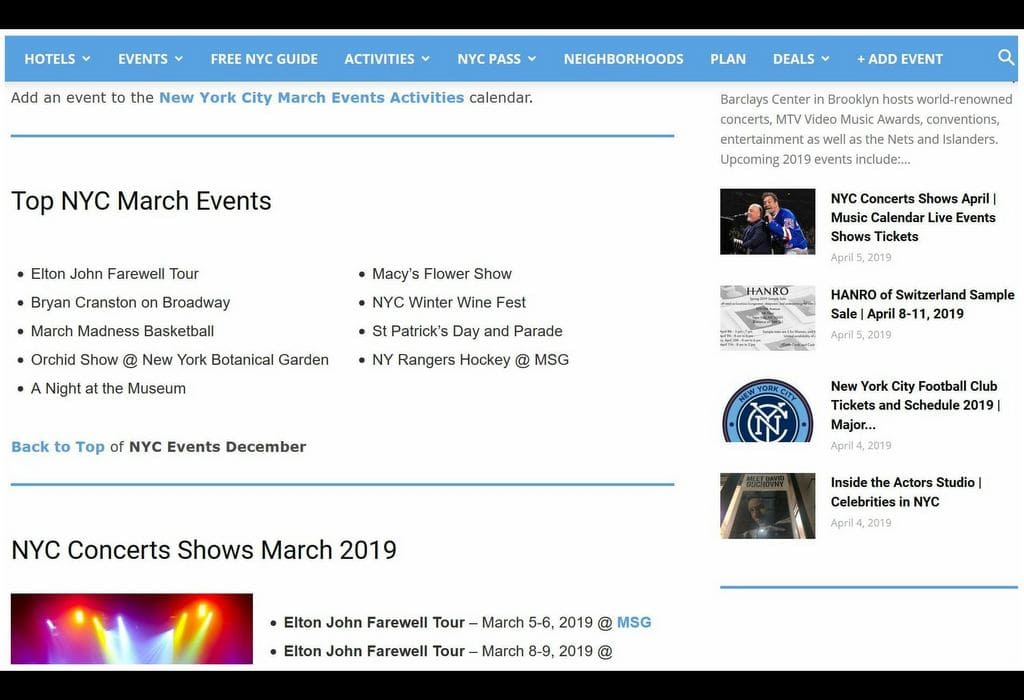The height and width of the screenshot is (700, 1024).
Task: Click 'April 5, 2019' under NYC Concerts
Action: 861,257
